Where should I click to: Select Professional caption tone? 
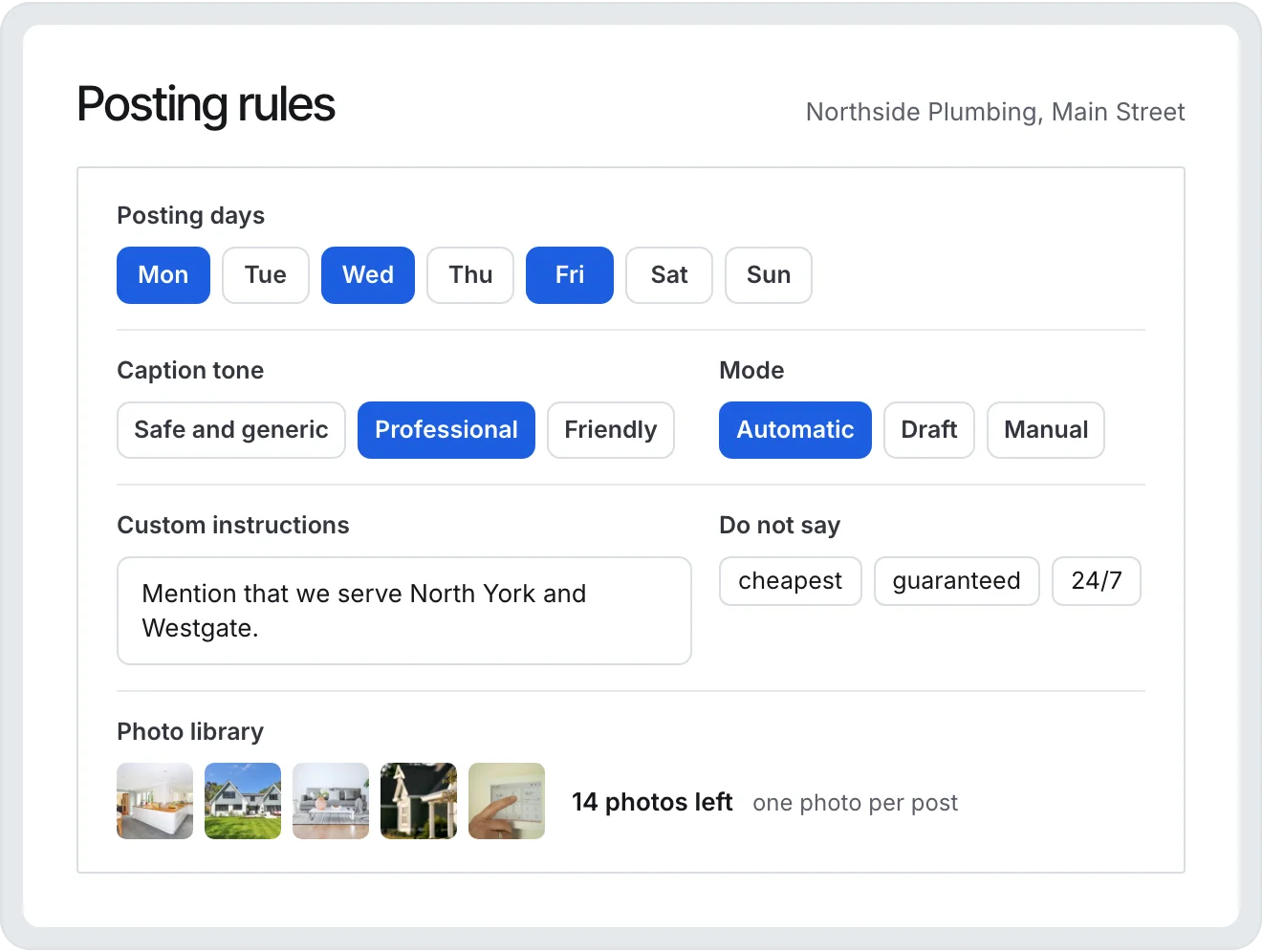click(x=446, y=430)
